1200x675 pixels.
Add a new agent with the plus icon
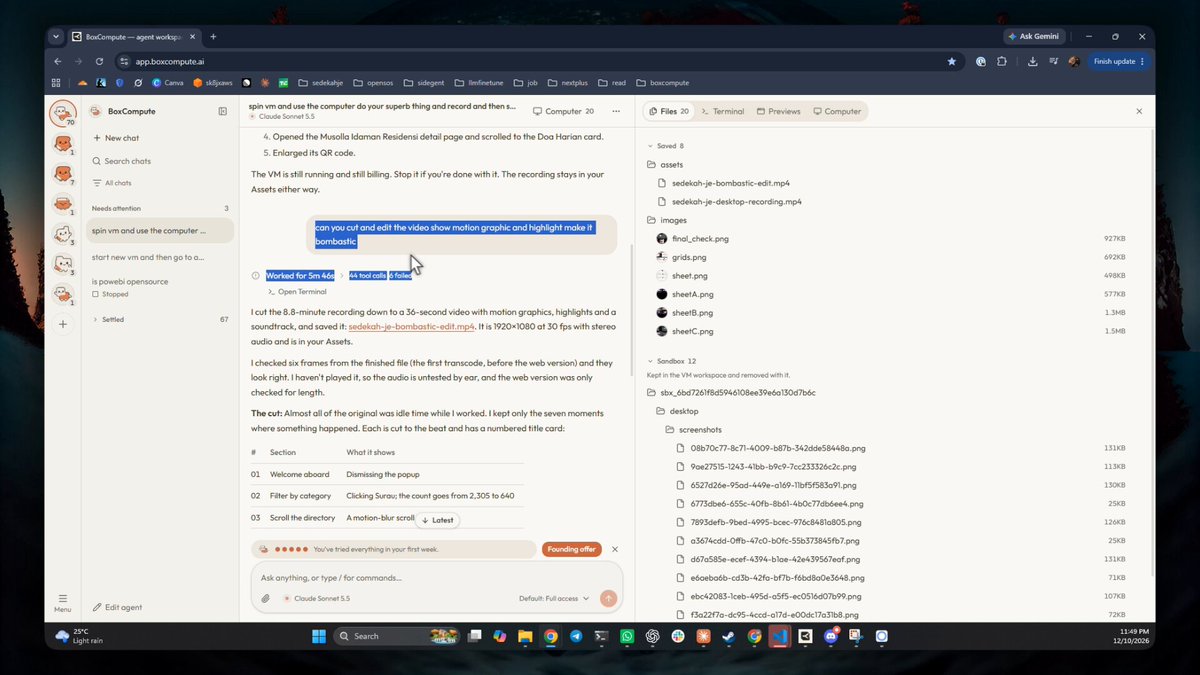point(63,324)
